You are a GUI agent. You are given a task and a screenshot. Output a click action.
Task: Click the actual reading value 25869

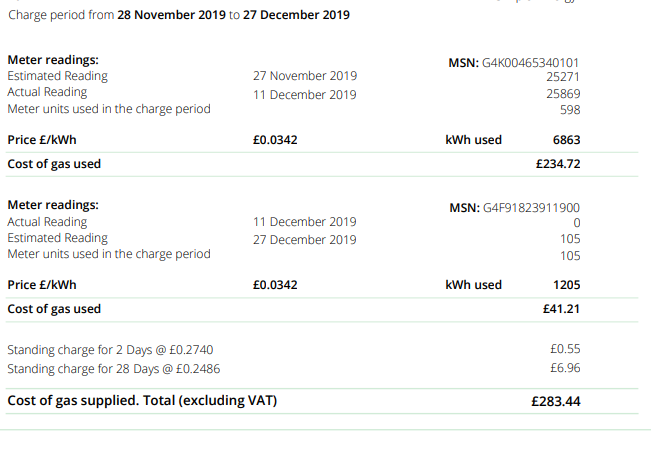click(563, 94)
